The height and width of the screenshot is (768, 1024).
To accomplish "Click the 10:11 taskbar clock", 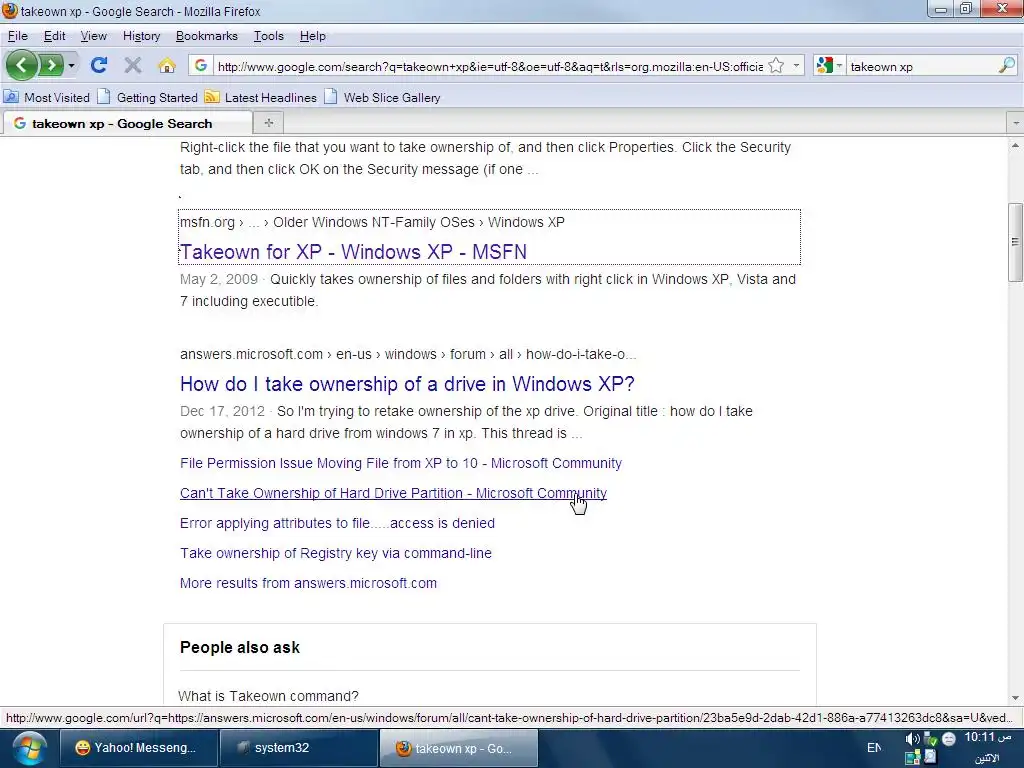I will [989, 738].
